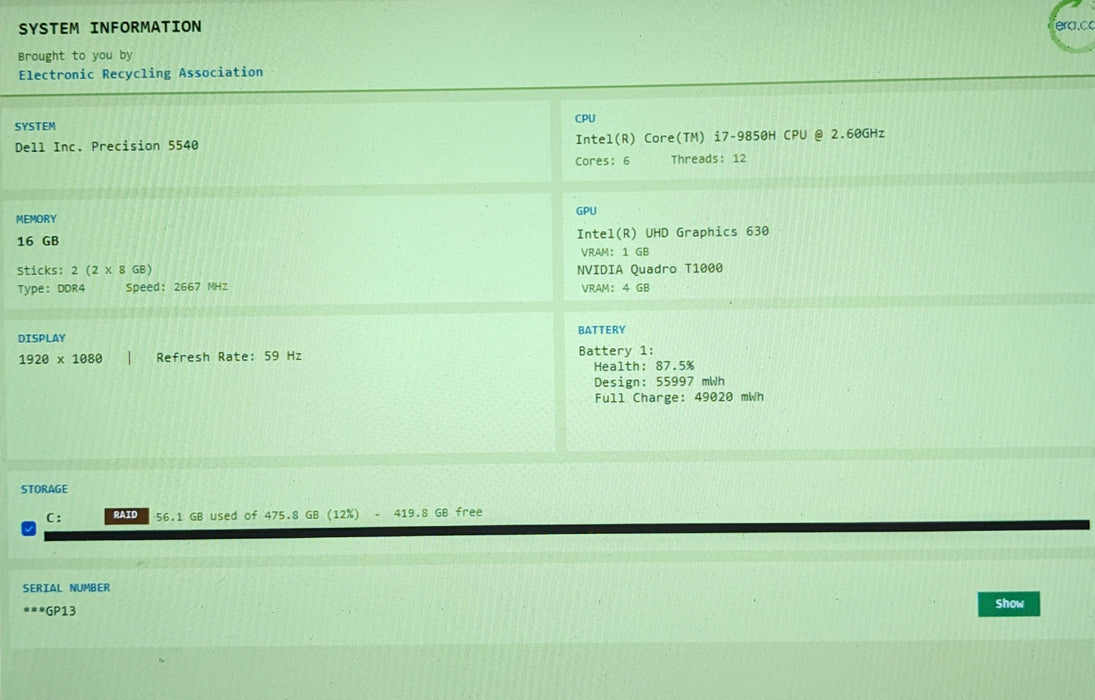The width and height of the screenshot is (1095, 700).
Task: Click the 'MEMORY' section heading
Action: [36, 219]
